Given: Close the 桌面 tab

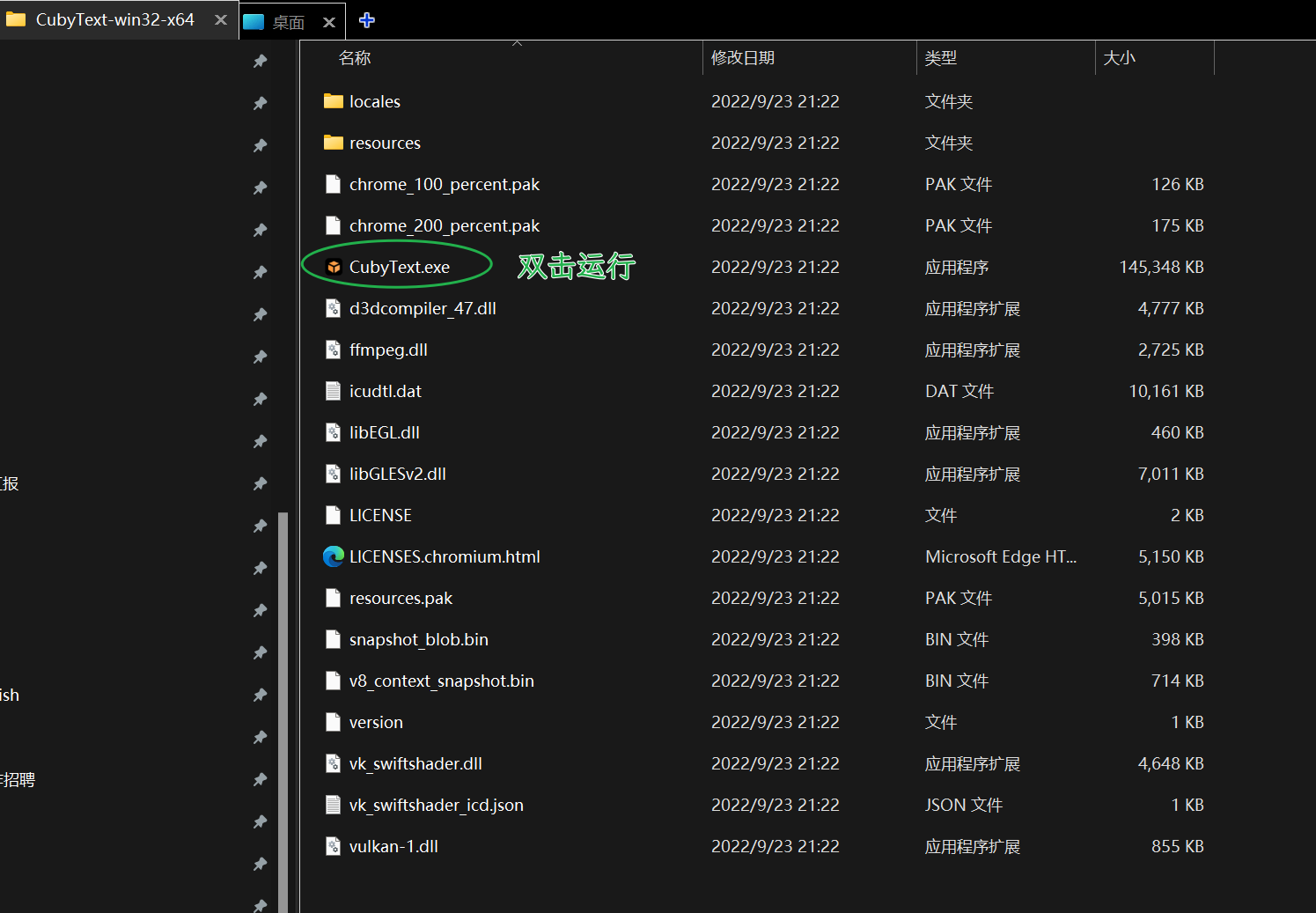Looking at the screenshot, I should click(x=329, y=22).
